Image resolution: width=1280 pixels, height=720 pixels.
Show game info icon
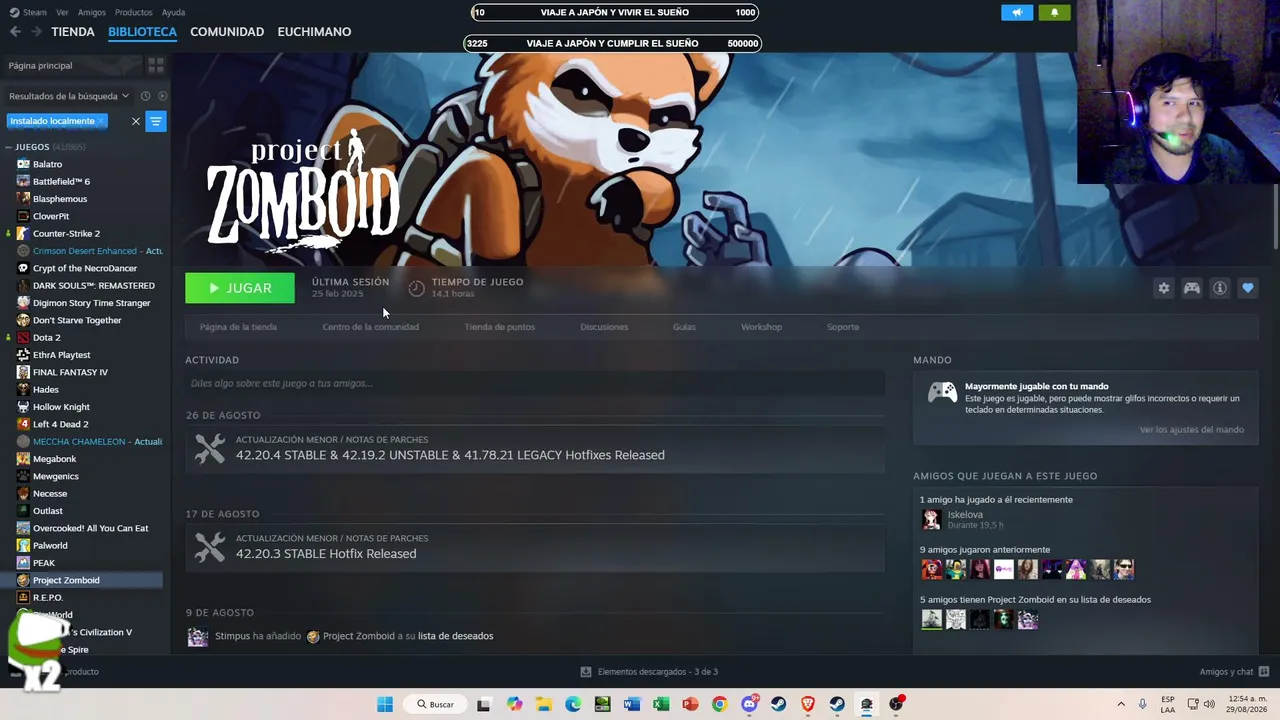(x=1220, y=288)
